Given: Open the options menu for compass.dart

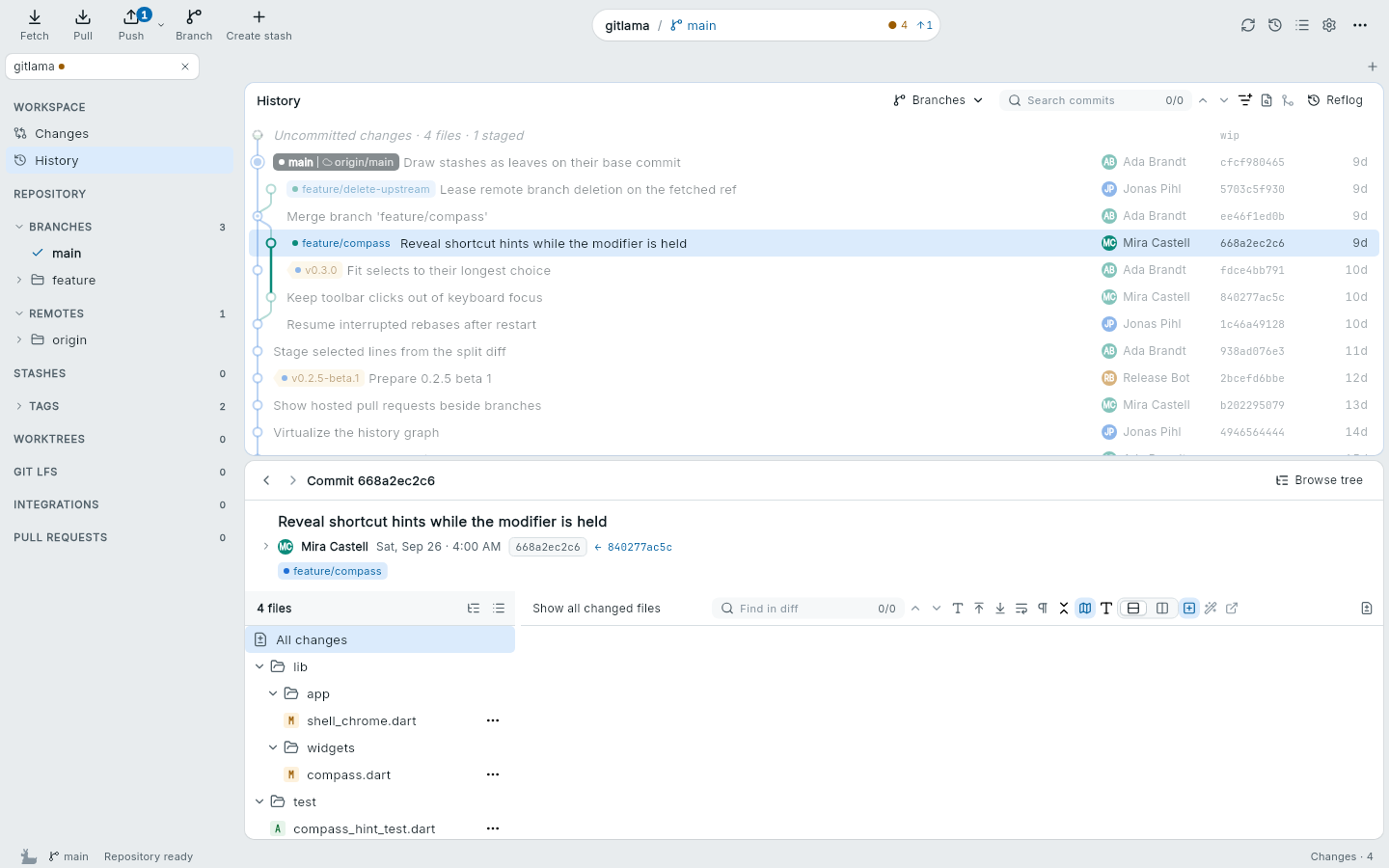Looking at the screenshot, I should pyautogui.click(x=493, y=774).
